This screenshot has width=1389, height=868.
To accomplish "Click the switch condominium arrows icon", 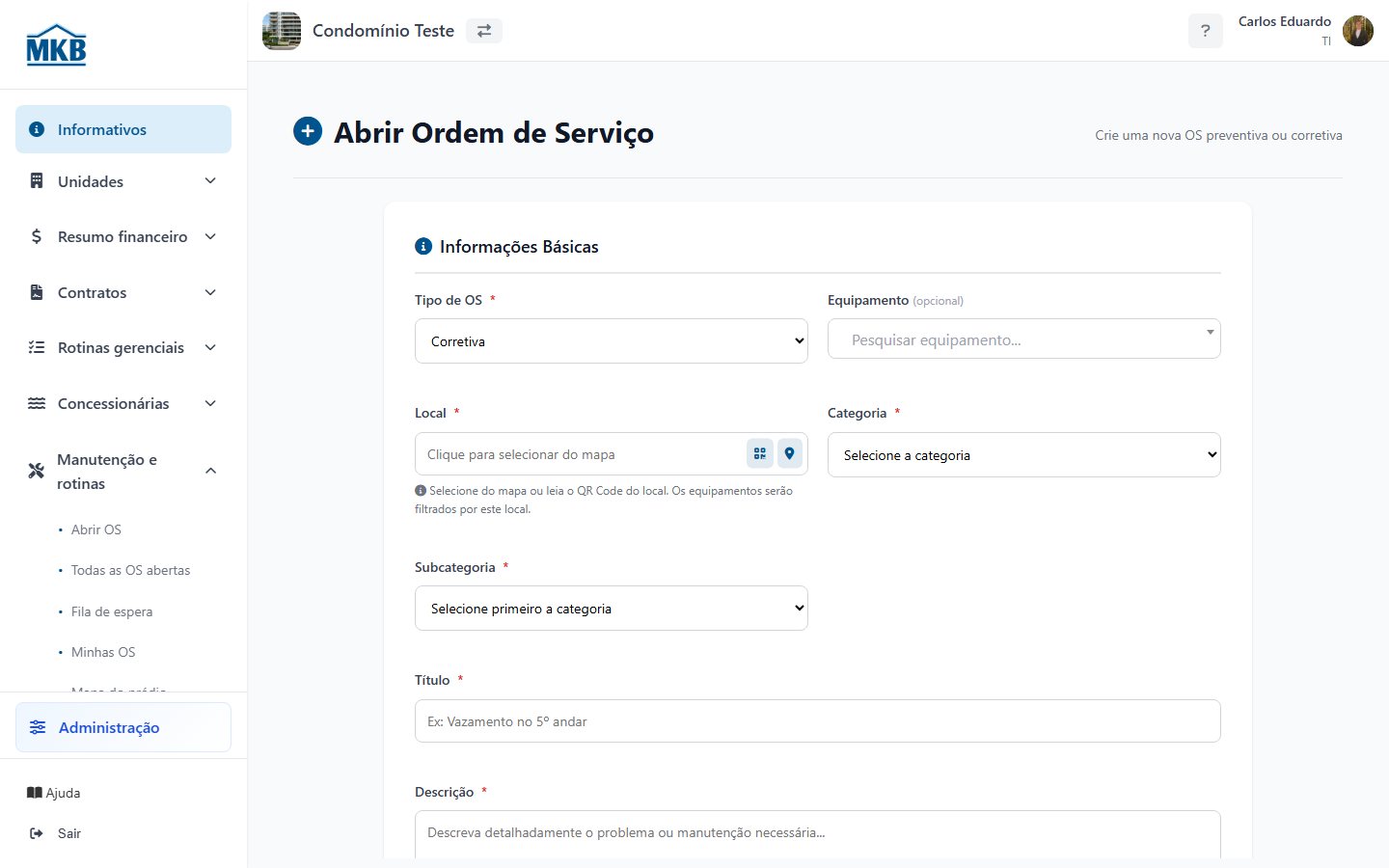I will 484,31.
